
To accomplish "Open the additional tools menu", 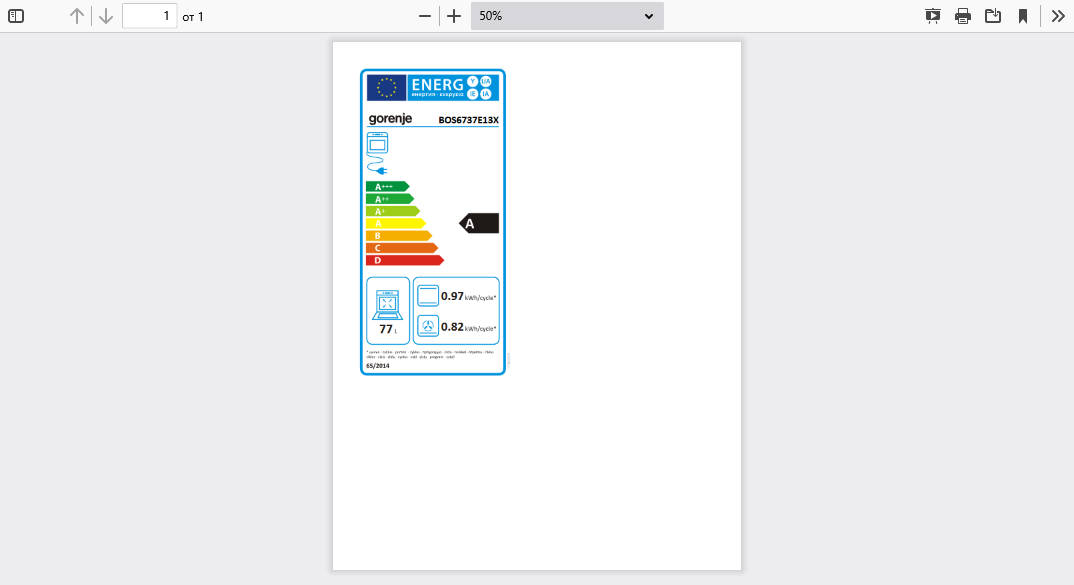I will (1058, 16).
